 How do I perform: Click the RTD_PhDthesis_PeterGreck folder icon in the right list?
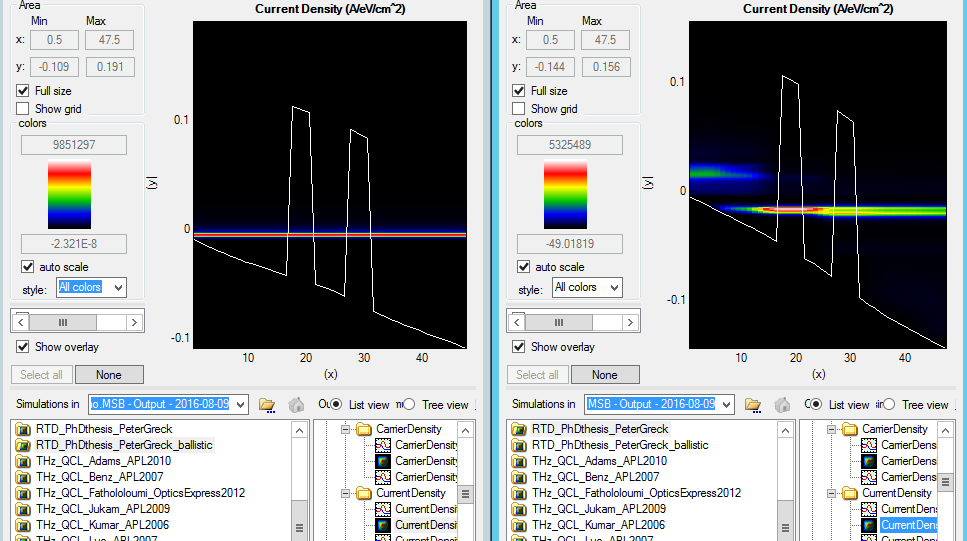(521, 429)
